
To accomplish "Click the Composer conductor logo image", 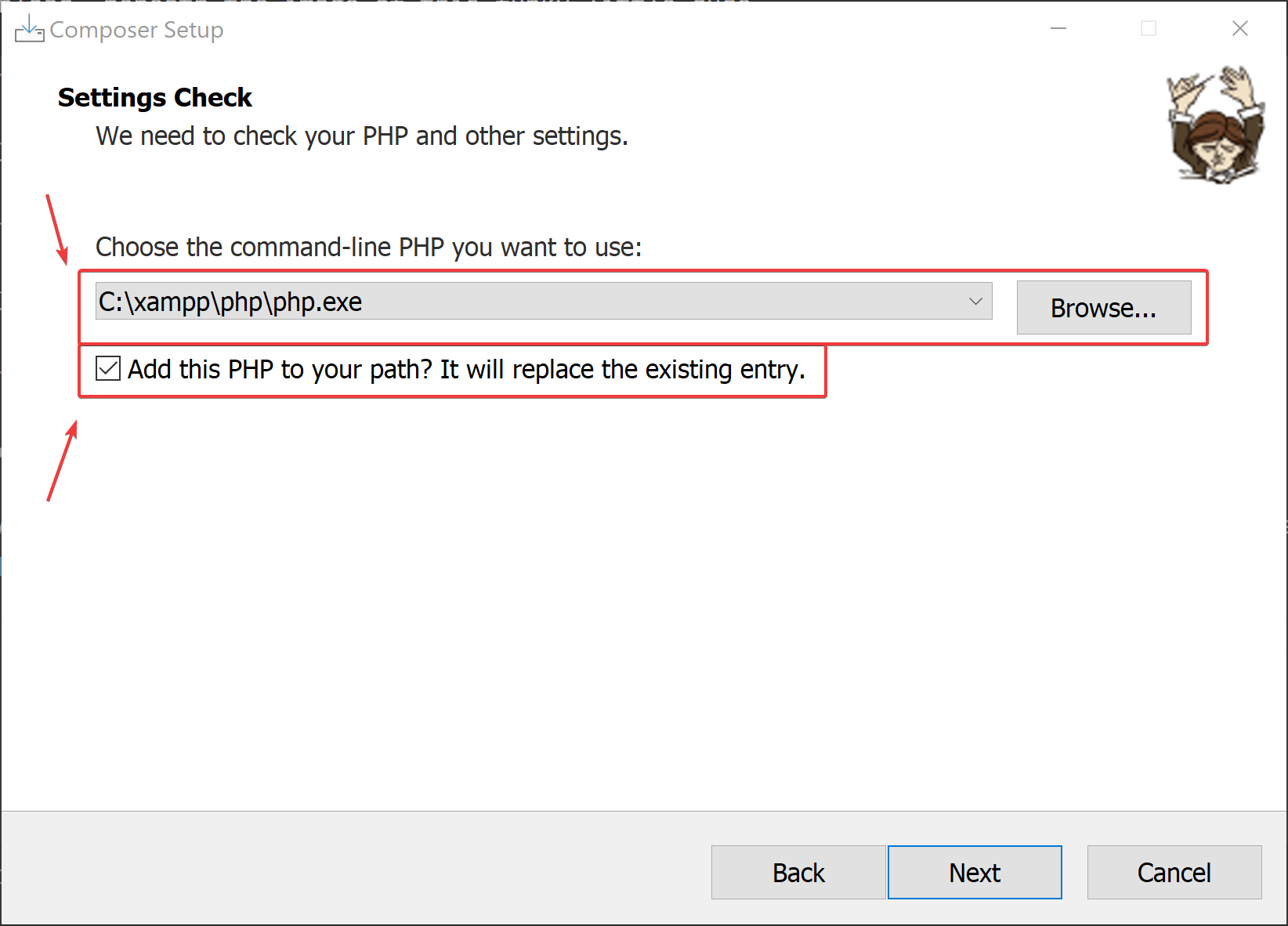I will pyautogui.click(x=1215, y=125).
